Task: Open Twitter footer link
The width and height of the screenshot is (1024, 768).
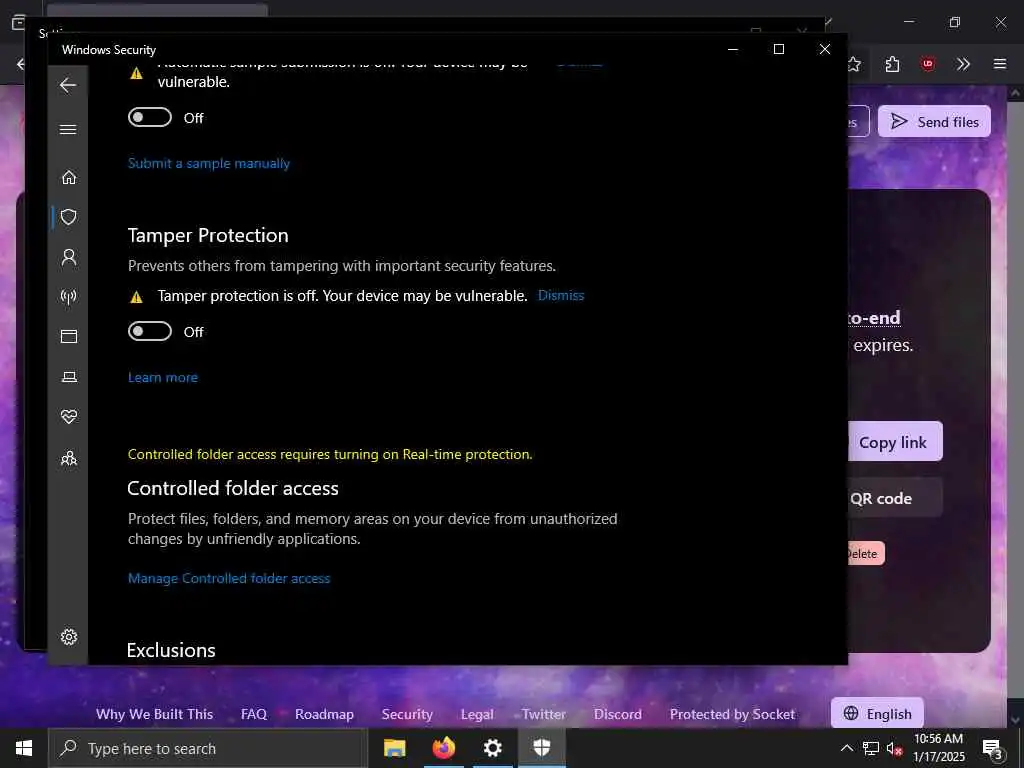Action: click(544, 714)
